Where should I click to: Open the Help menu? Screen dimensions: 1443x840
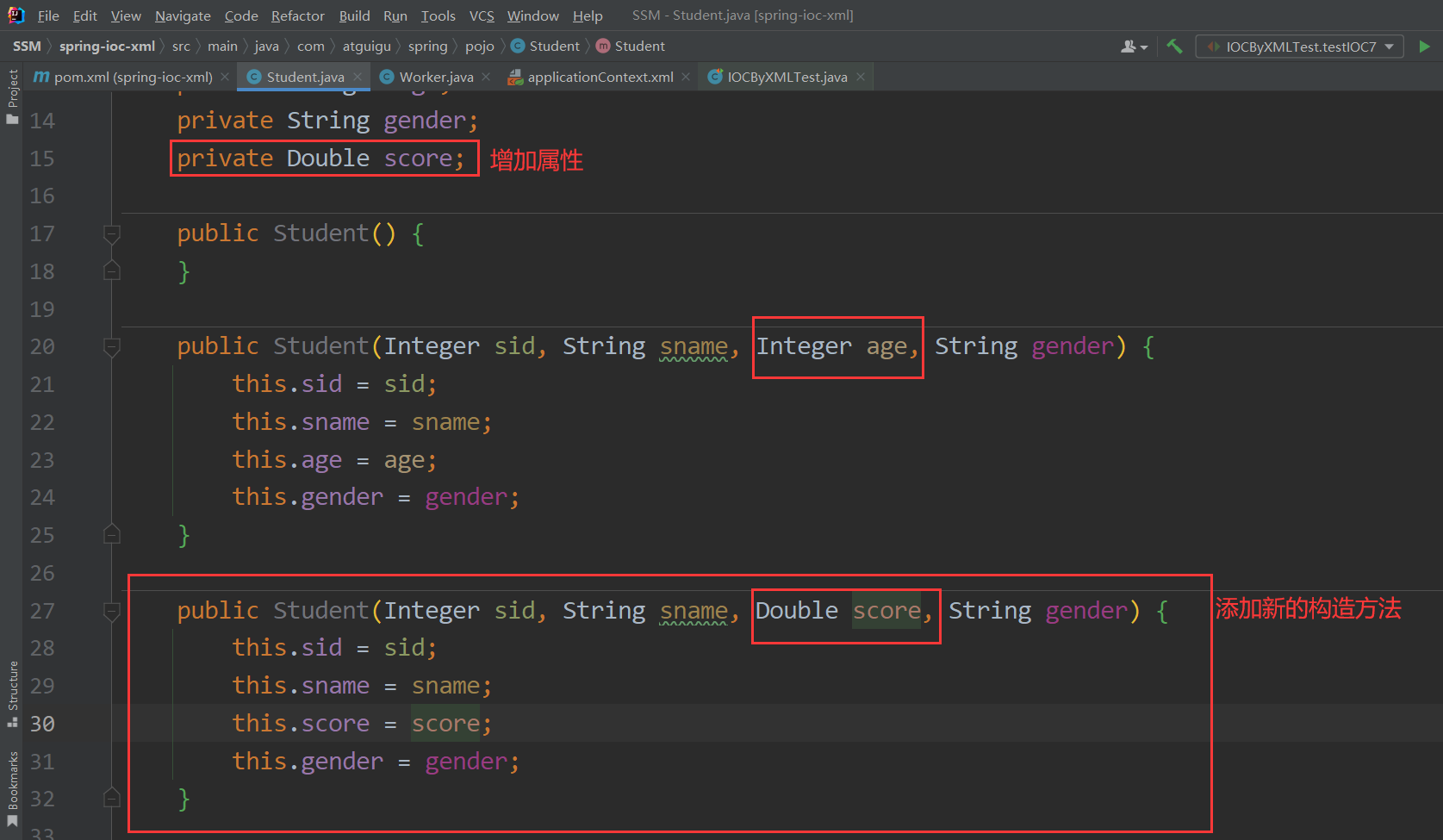[588, 16]
